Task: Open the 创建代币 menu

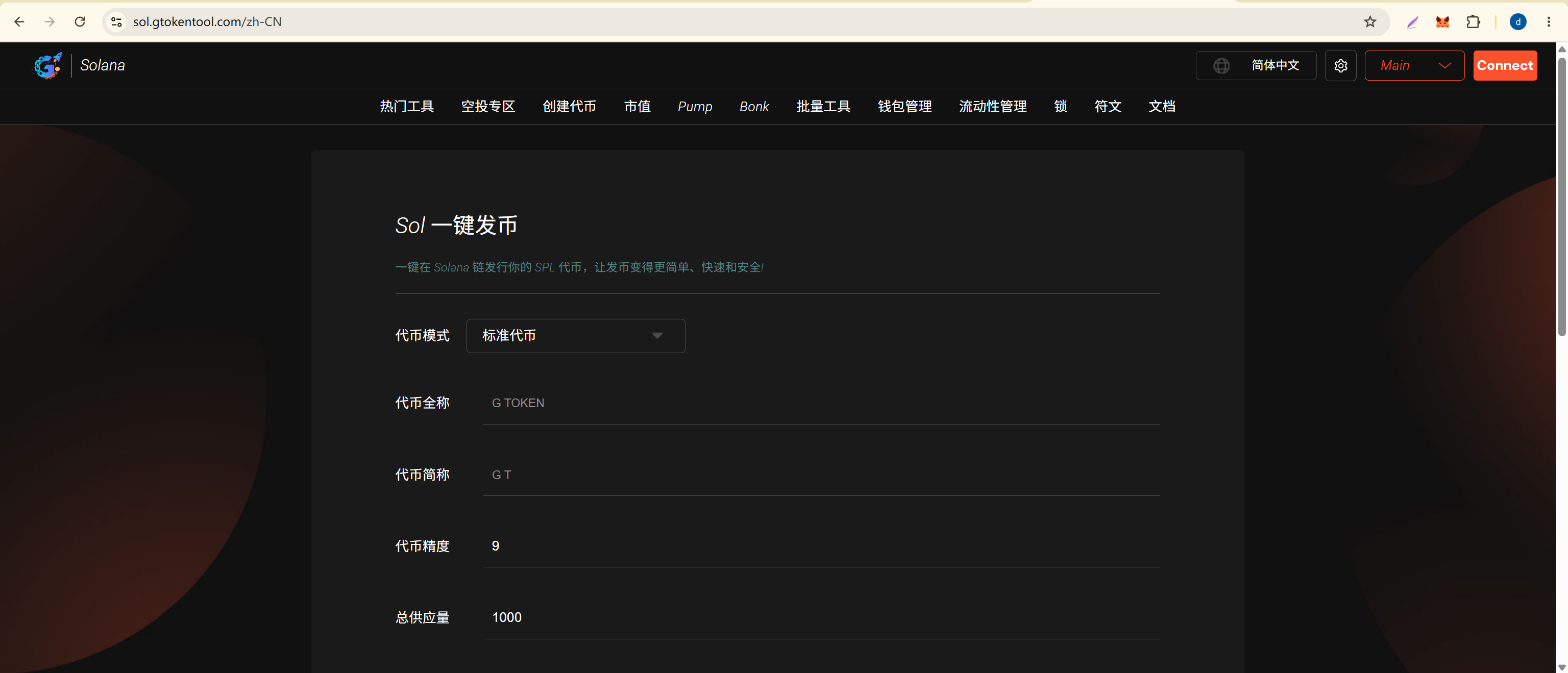Action: click(x=569, y=107)
